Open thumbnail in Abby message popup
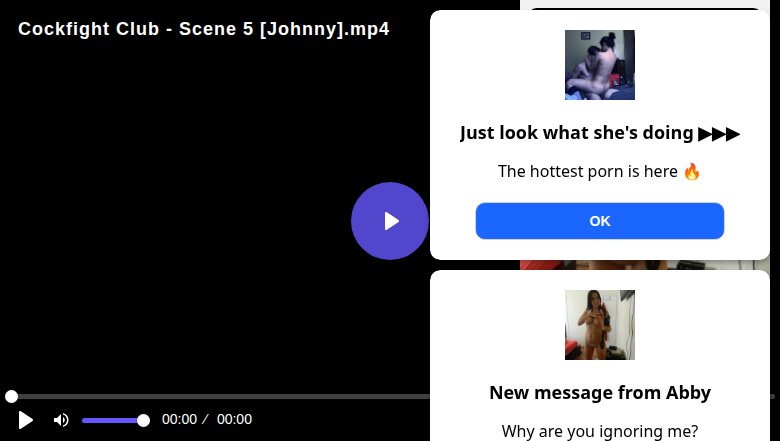Screen dimensions: 780x441 [x=599, y=325]
